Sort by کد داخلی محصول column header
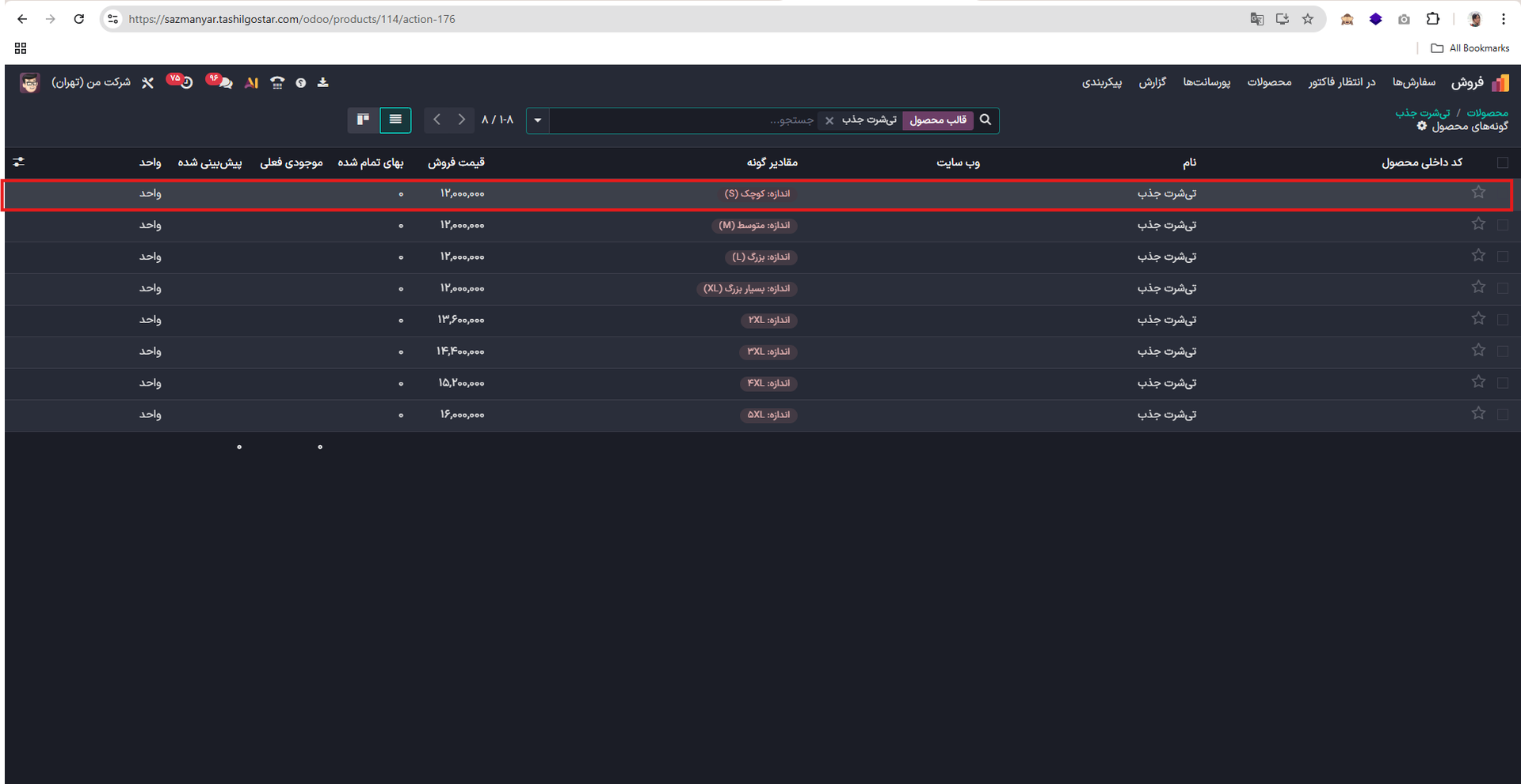The width and height of the screenshot is (1521, 784). [x=1422, y=162]
